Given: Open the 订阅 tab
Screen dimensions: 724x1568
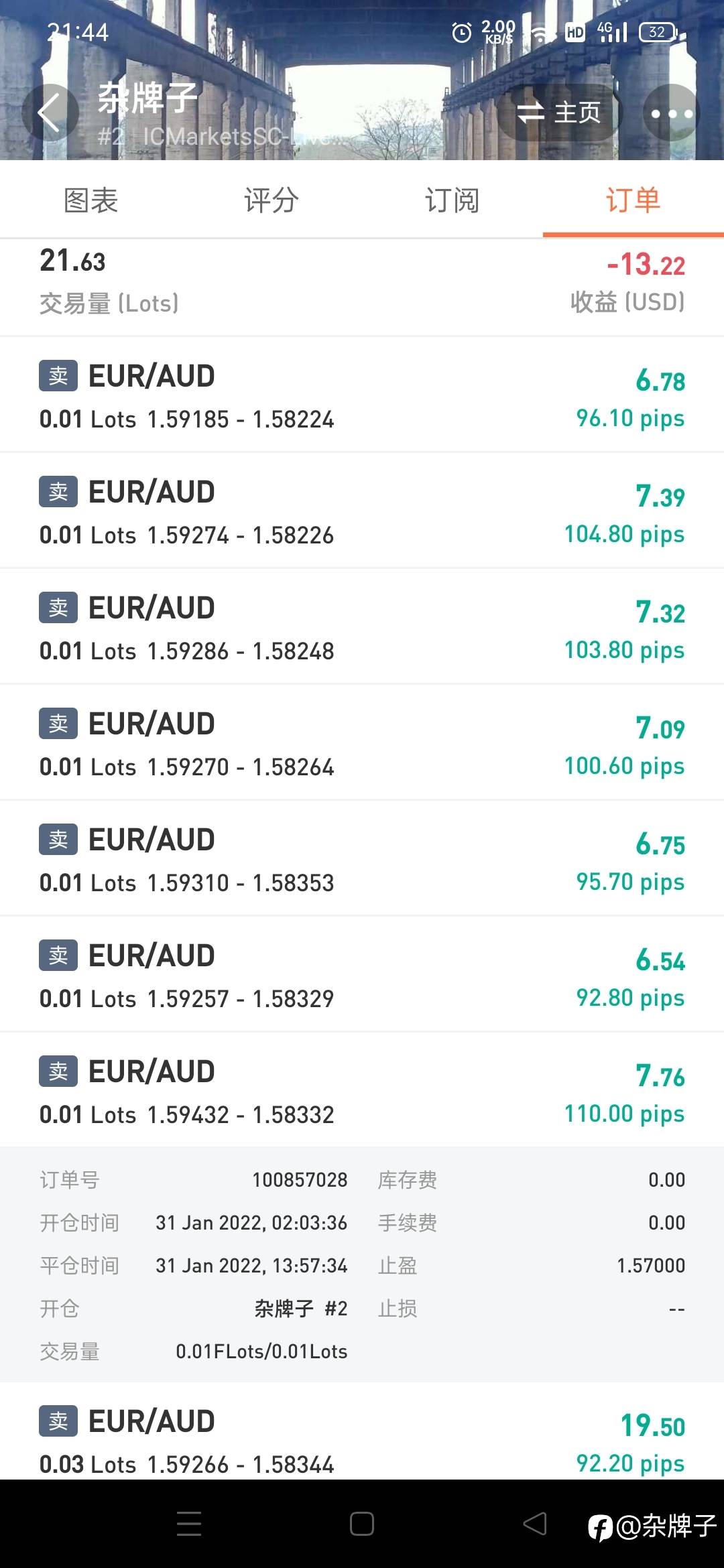Looking at the screenshot, I should coord(452,200).
